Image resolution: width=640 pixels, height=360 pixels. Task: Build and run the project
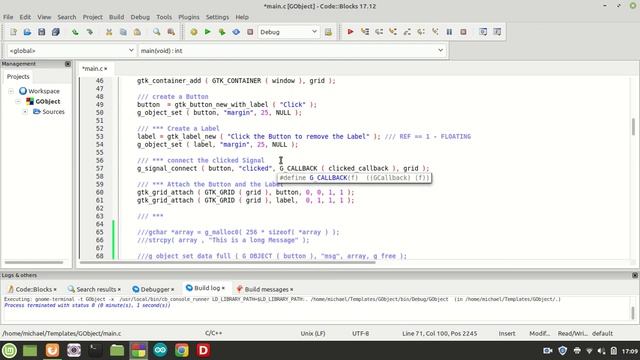coord(222,32)
